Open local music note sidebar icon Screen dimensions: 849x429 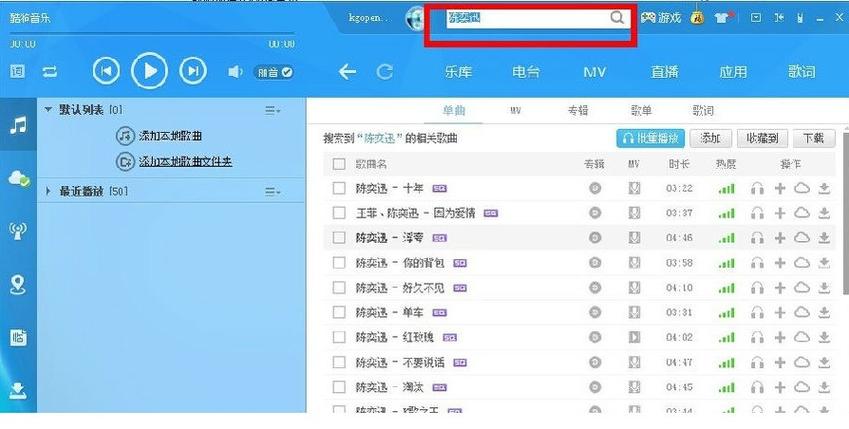18,125
